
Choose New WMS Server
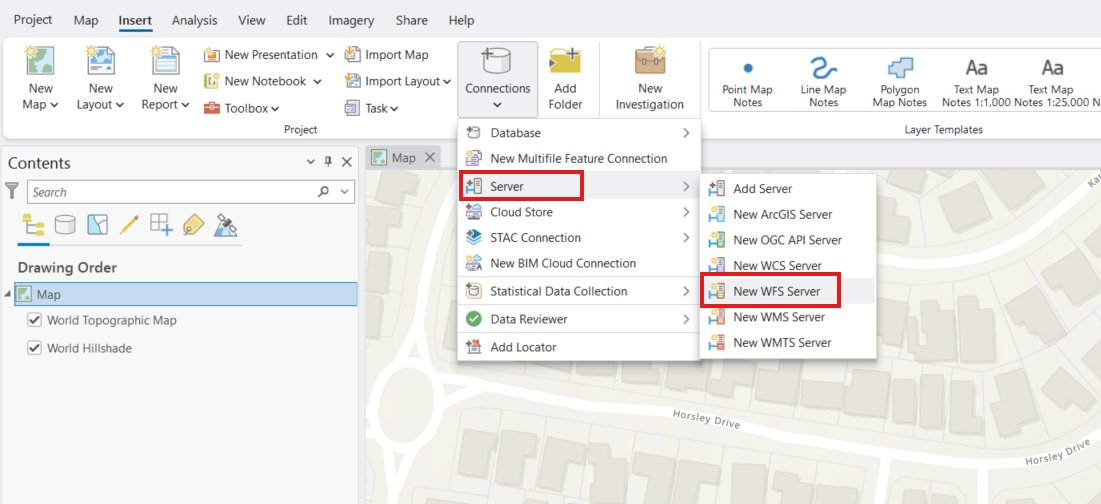click(788, 317)
